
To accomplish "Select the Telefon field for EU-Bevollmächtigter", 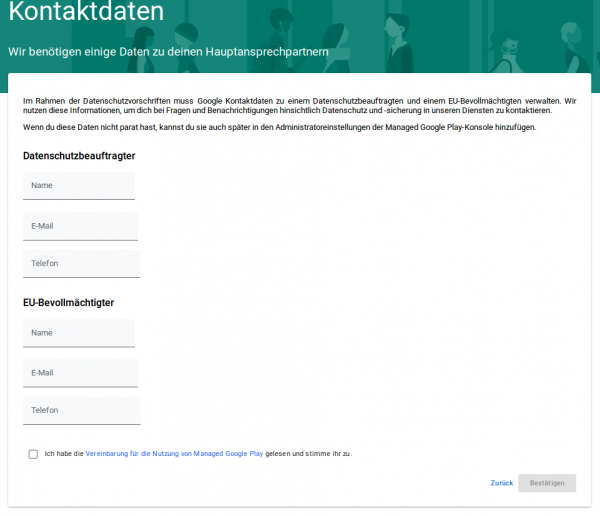I will (x=81, y=410).
